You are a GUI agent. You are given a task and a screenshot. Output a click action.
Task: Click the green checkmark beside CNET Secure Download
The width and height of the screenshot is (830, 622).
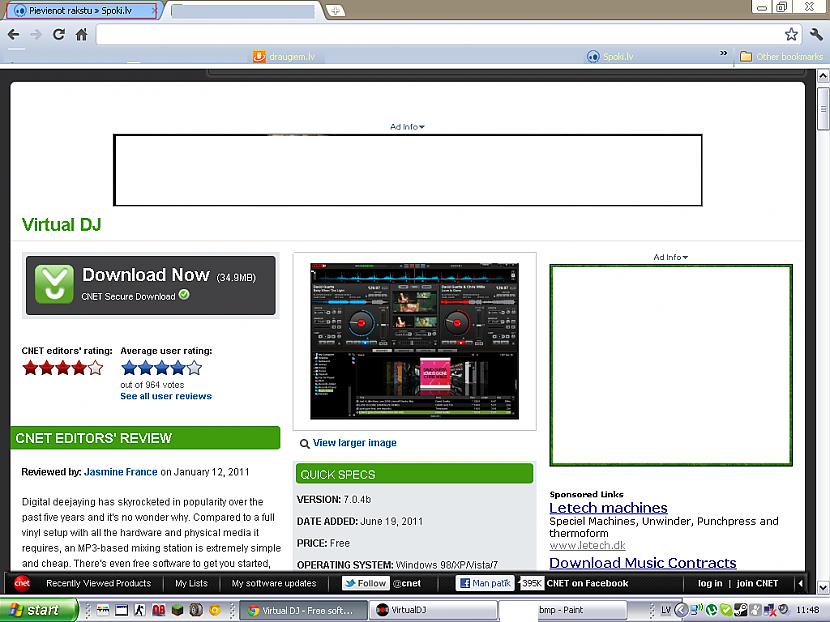184,294
